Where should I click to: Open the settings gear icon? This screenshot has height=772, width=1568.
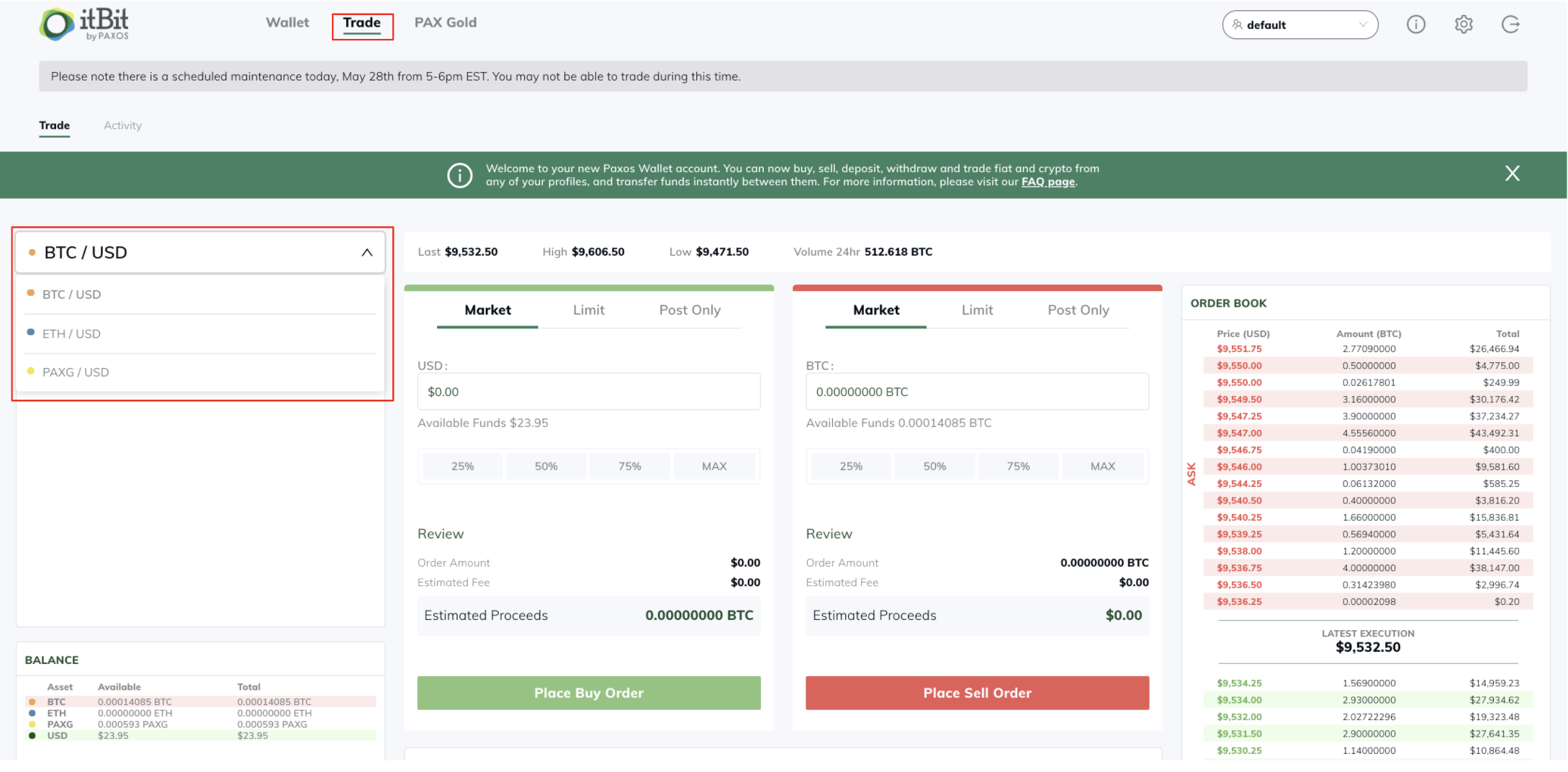tap(1464, 24)
